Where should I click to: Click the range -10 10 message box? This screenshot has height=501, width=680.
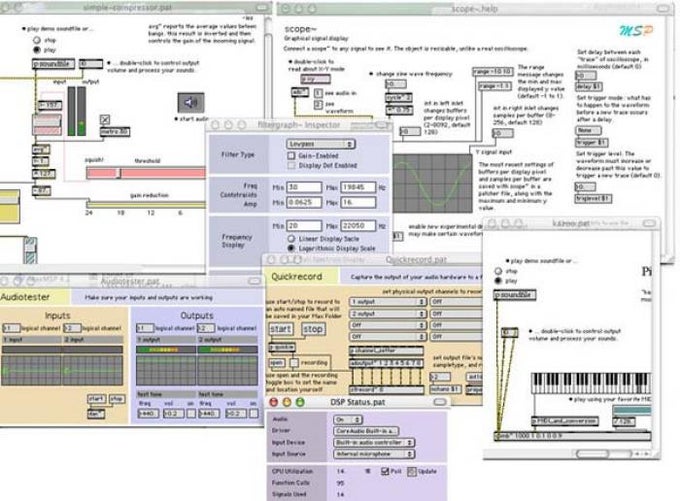(492, 72)
